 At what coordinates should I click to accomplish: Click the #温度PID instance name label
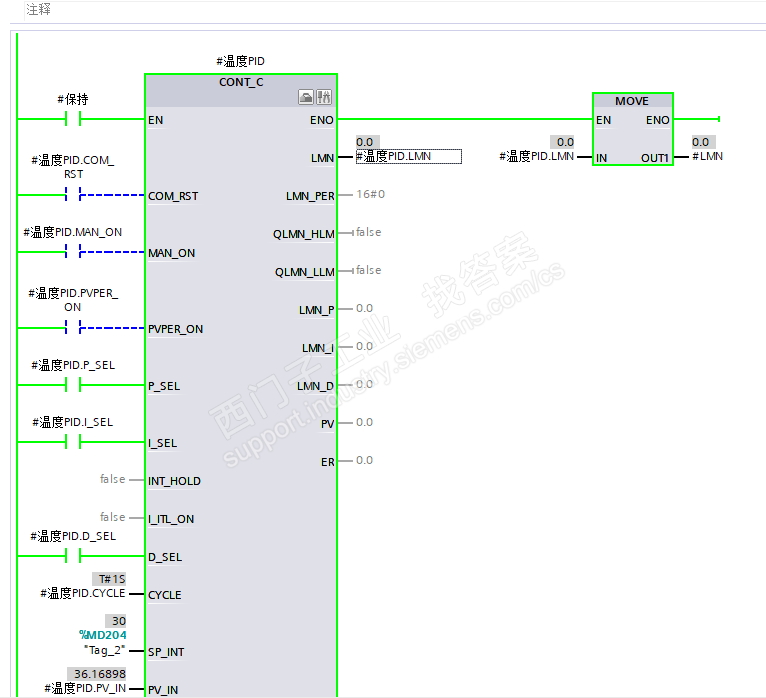point(241,61)
